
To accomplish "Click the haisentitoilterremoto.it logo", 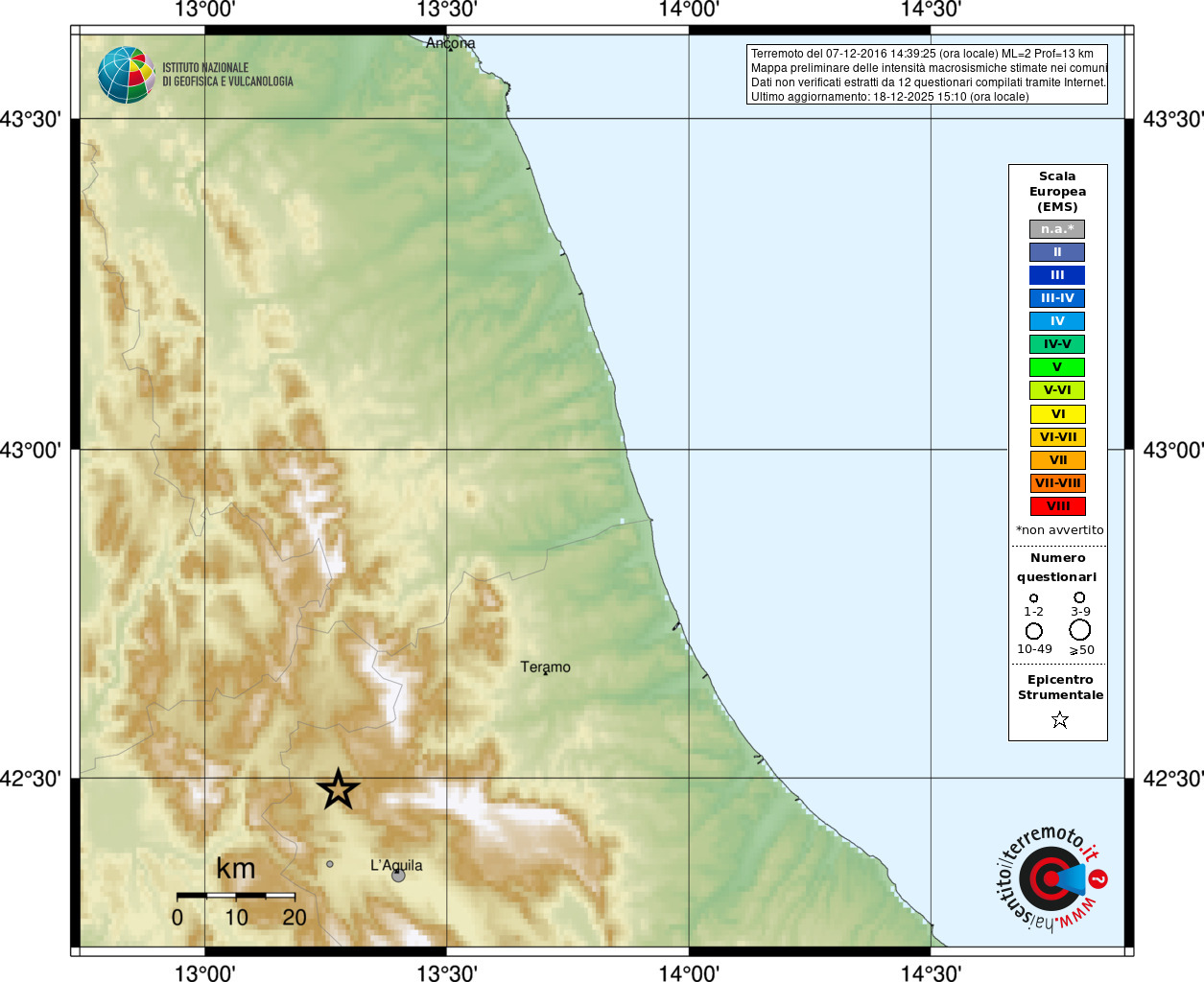I will click(x=1052, y=878).
